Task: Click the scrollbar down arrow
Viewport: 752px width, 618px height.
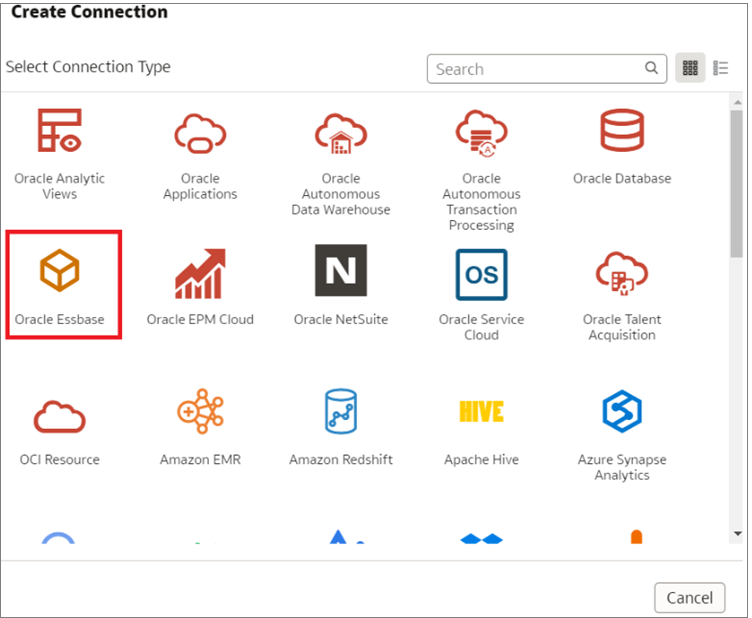Action: click(737, 533)
